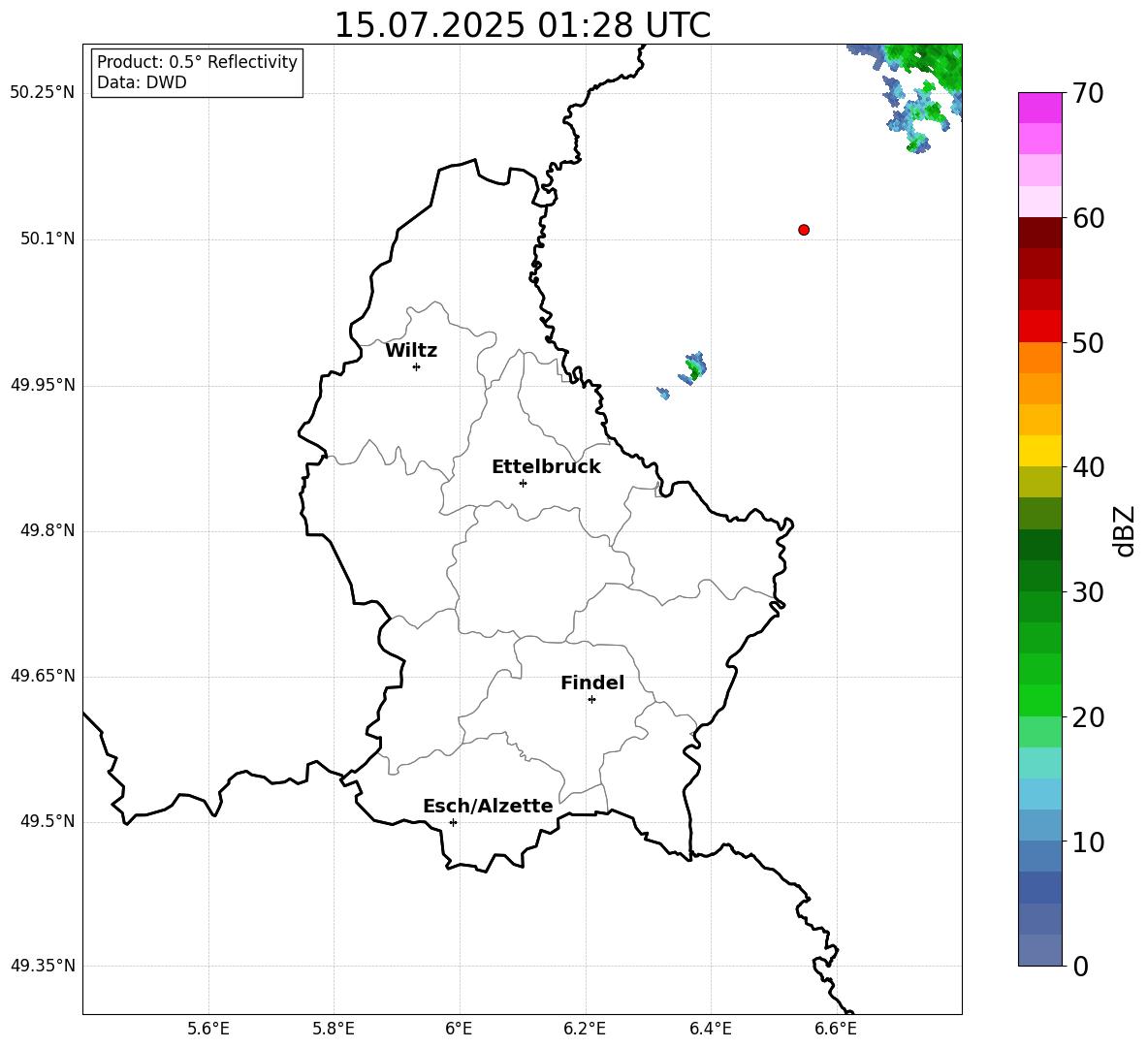Click the red dot radar site marker
Image resolution: width=1148 pixels, height=1048 pixels.
click(804, 230)
